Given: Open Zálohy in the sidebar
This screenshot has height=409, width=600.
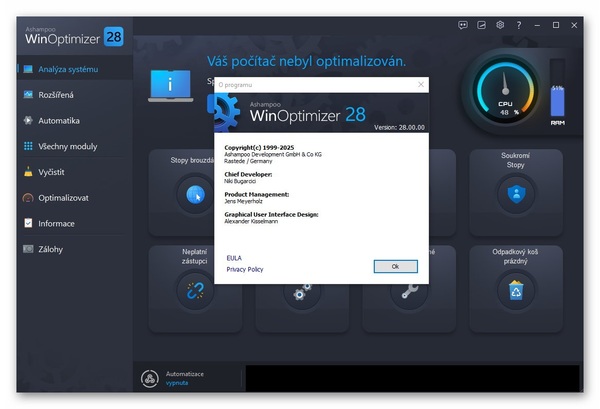Looking at the screenshot, I should coord(51,249).
